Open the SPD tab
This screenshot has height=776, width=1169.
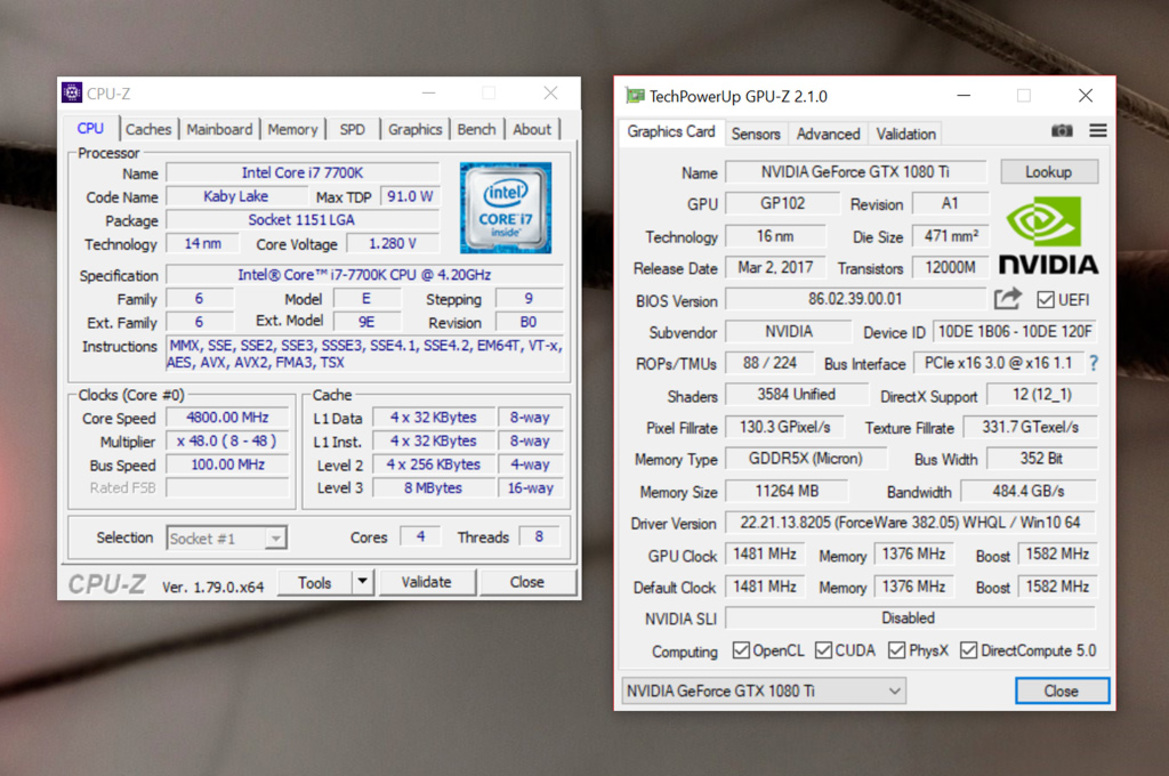click(x=353, y=129)
